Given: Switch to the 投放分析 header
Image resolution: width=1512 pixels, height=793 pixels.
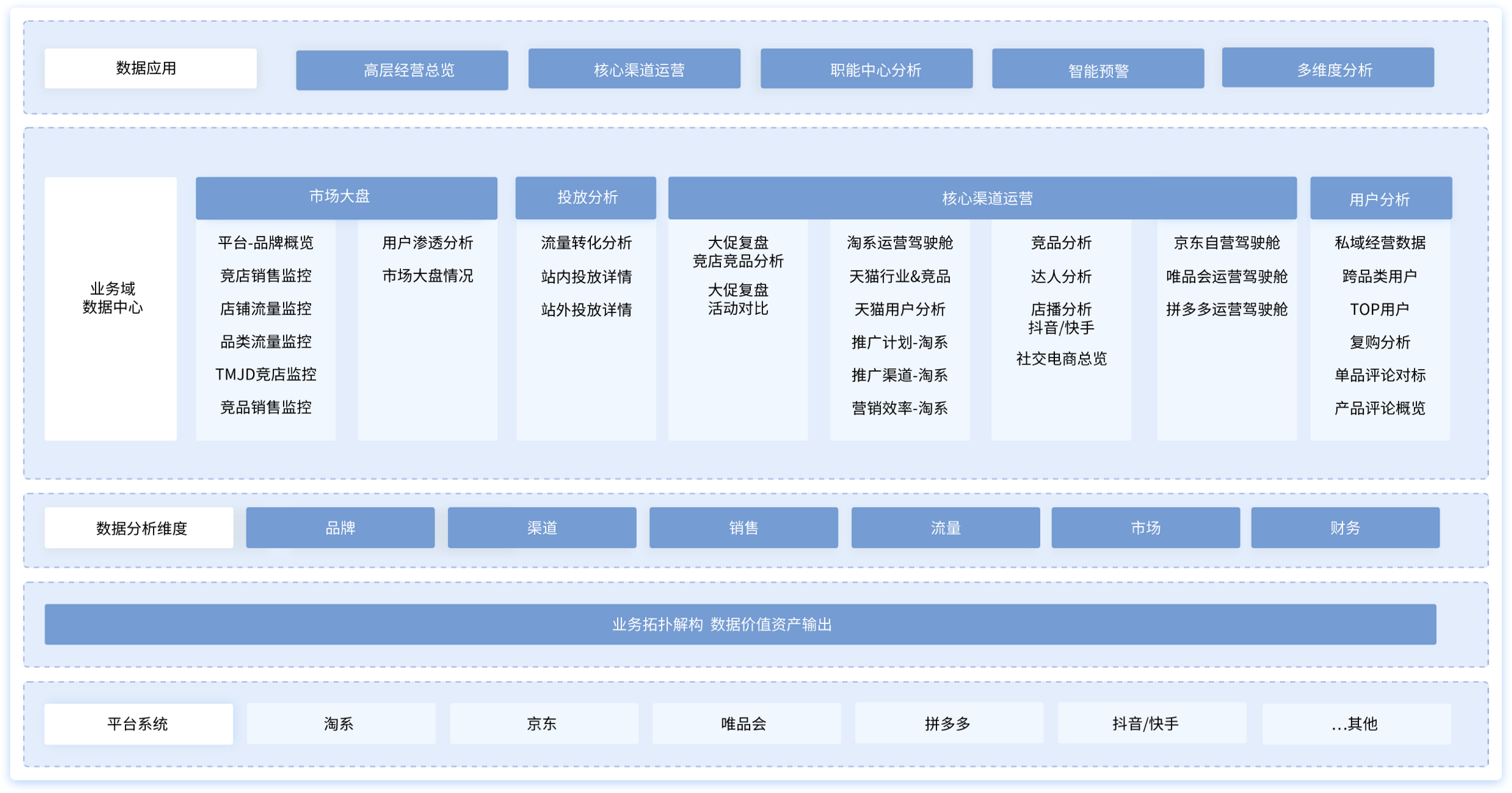Looking at the screenshot, I should tap(586, 198).
